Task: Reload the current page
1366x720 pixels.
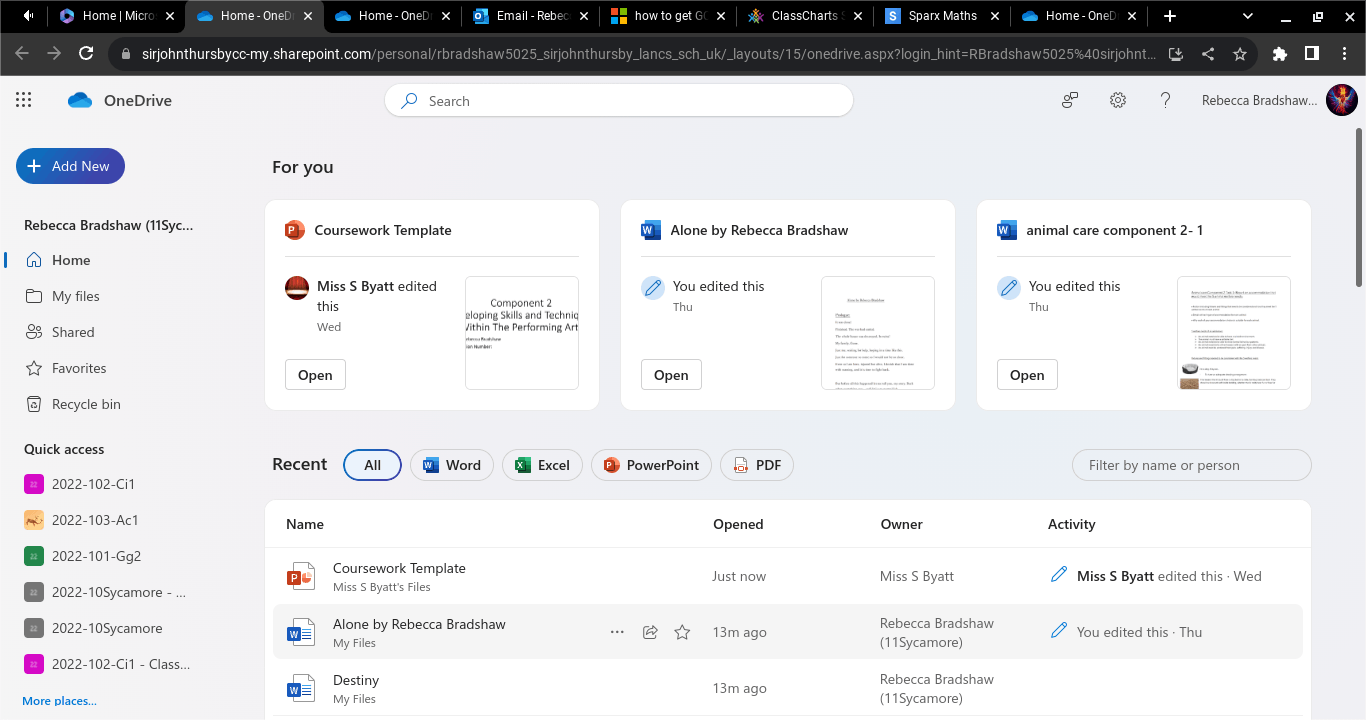Action: [86, 54]
